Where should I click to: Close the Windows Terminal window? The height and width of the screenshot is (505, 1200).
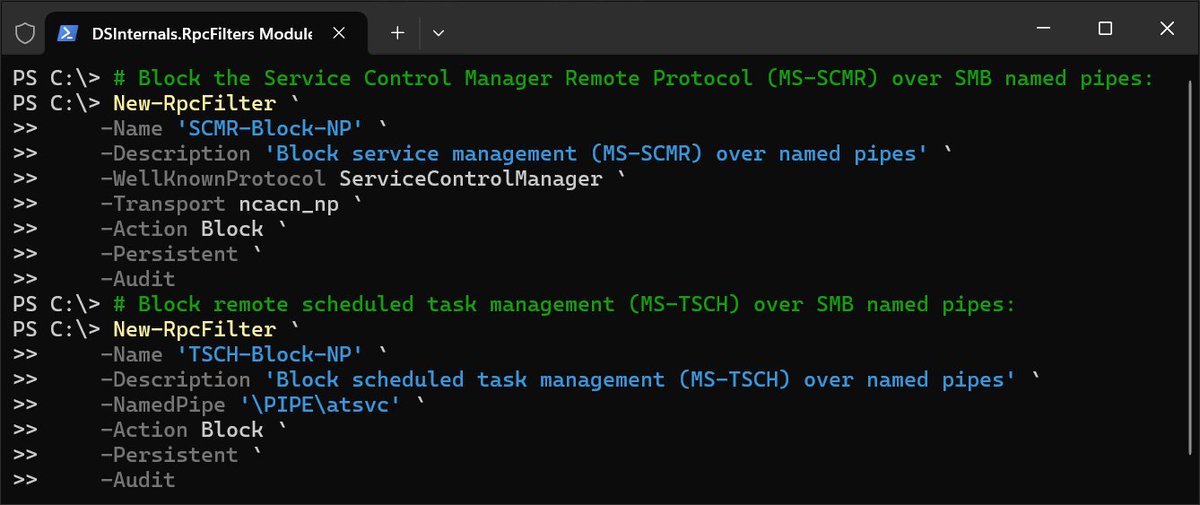point(1167,29)
